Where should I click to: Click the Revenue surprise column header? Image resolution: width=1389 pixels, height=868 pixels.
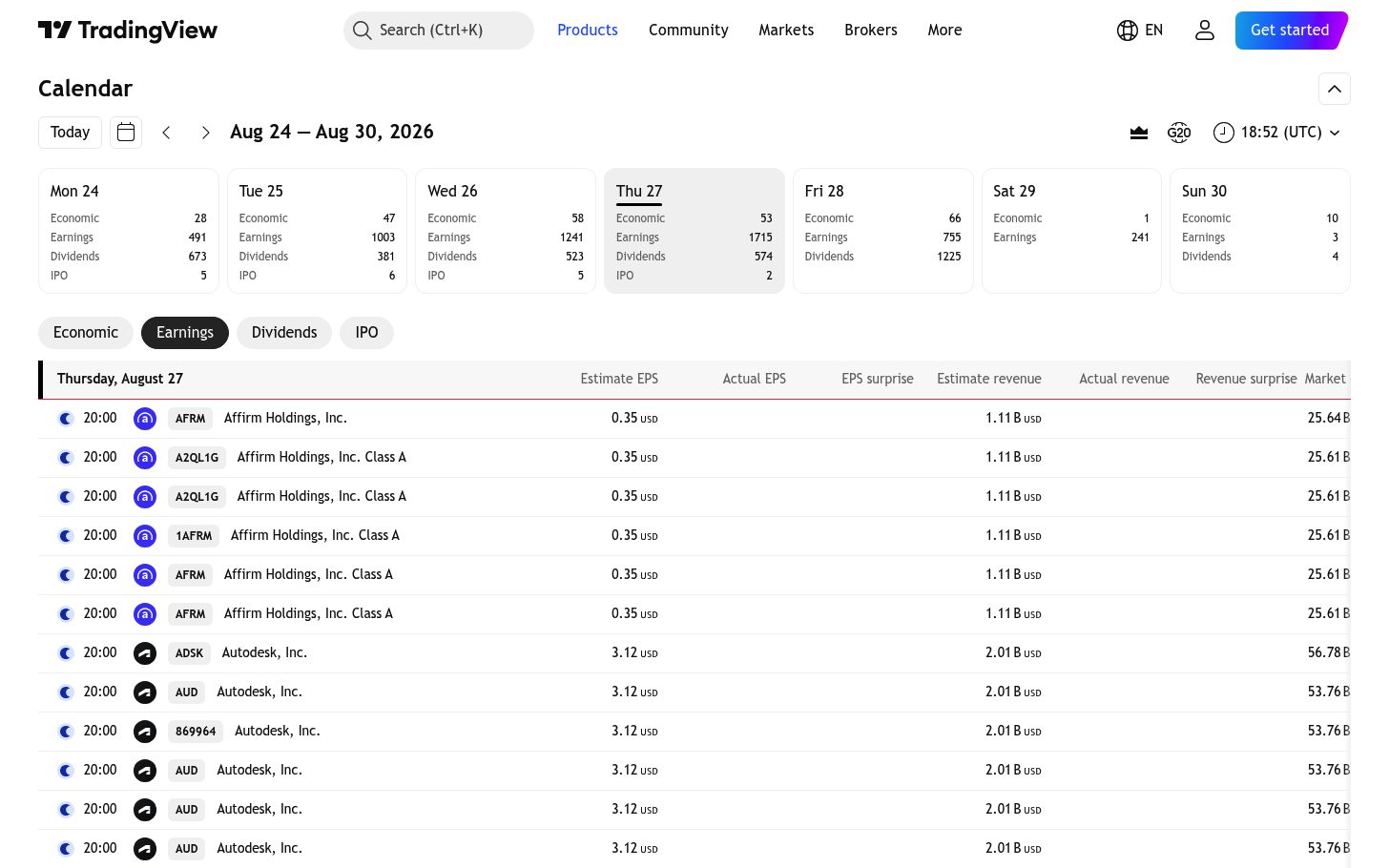pyautogui.click(x=1246, y=379)
